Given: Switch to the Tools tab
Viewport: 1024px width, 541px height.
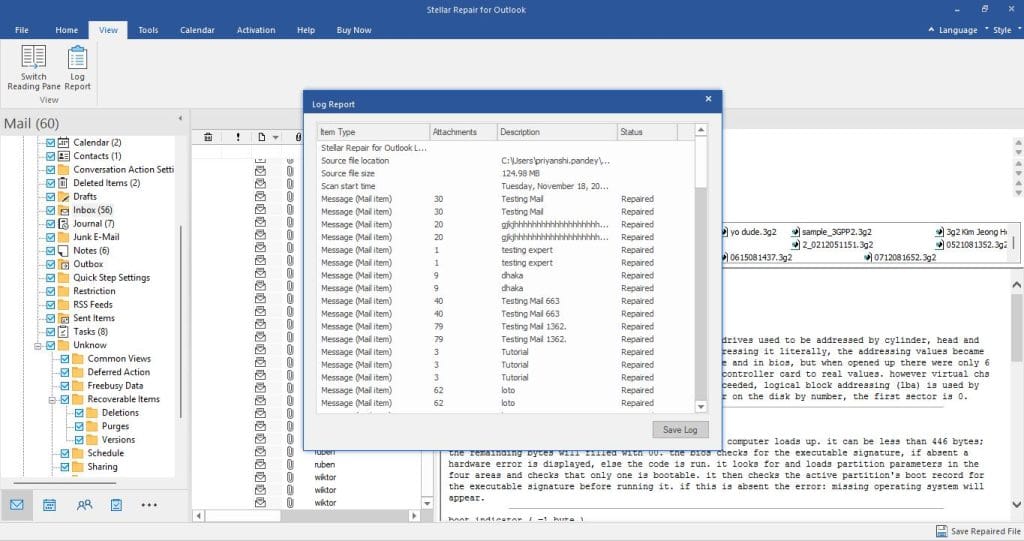Looking at the screenshot, I should point(148,30).
